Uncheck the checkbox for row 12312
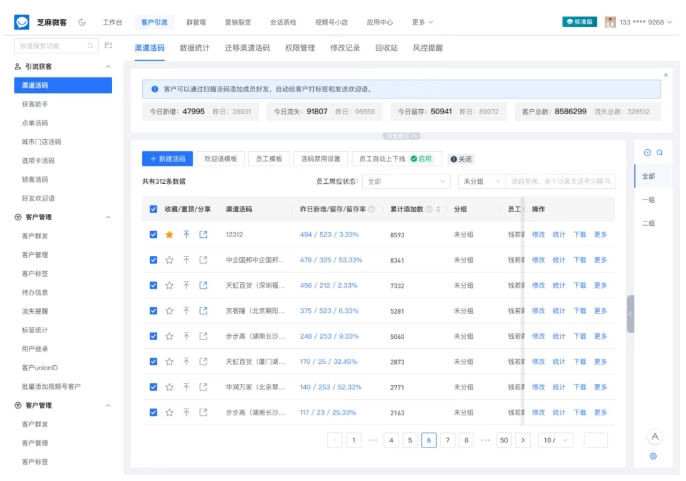The height and width of the screenshot is (481, 686). coord(153,235)
